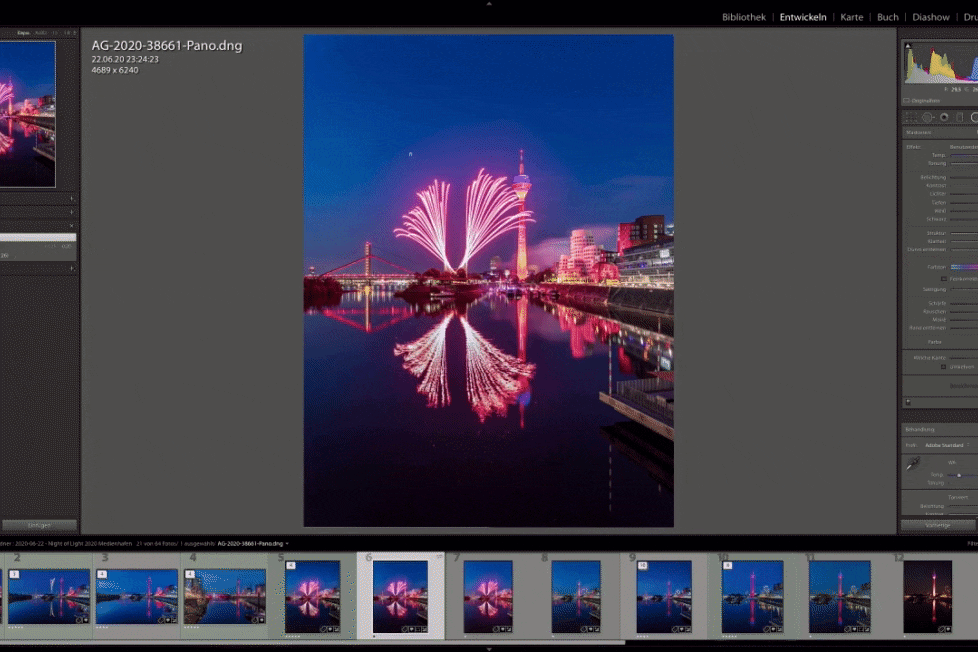Select the Entwickeln module
This screenshot has height=652, width=978.
(x=803, y=17)
